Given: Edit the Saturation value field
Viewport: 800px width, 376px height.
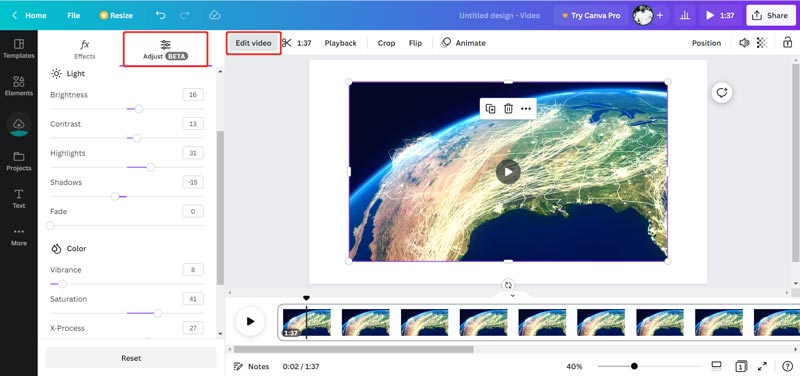Looking at the screenshot, I should click(x=193, y=299).
